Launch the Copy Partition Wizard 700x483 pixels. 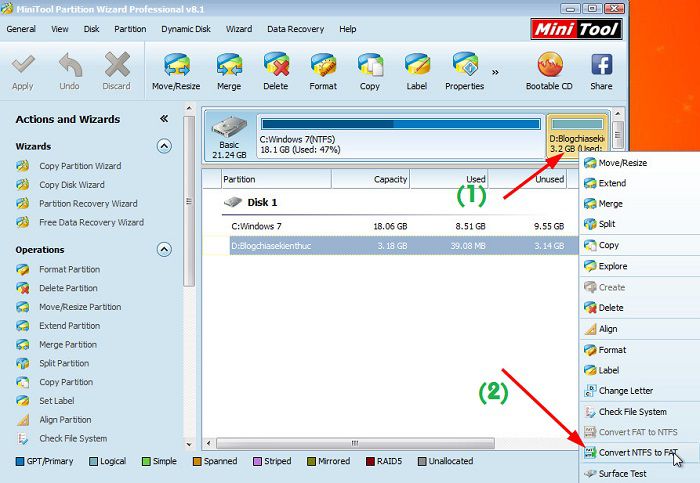80,166
